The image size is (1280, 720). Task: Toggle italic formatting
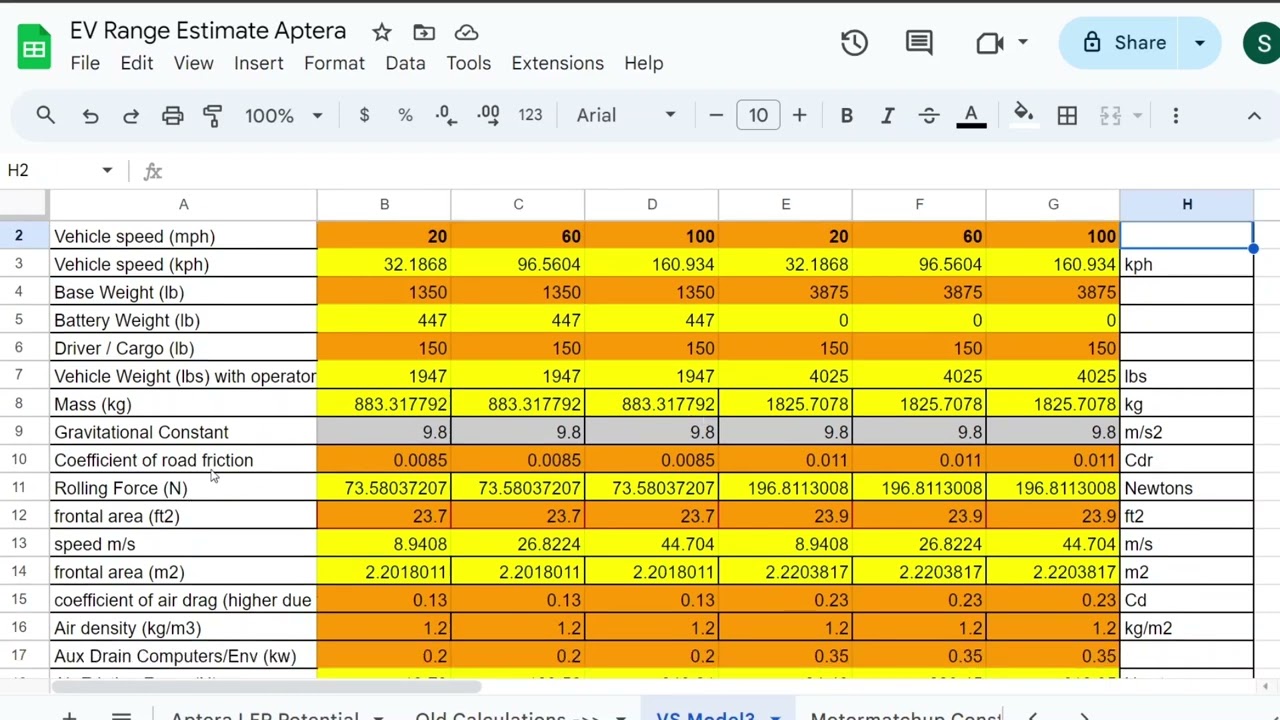(887, 115)
